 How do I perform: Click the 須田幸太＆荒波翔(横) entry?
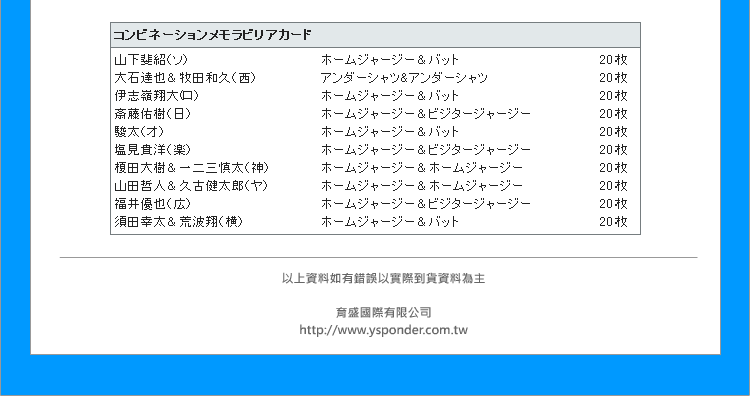(x=179, y=222)
